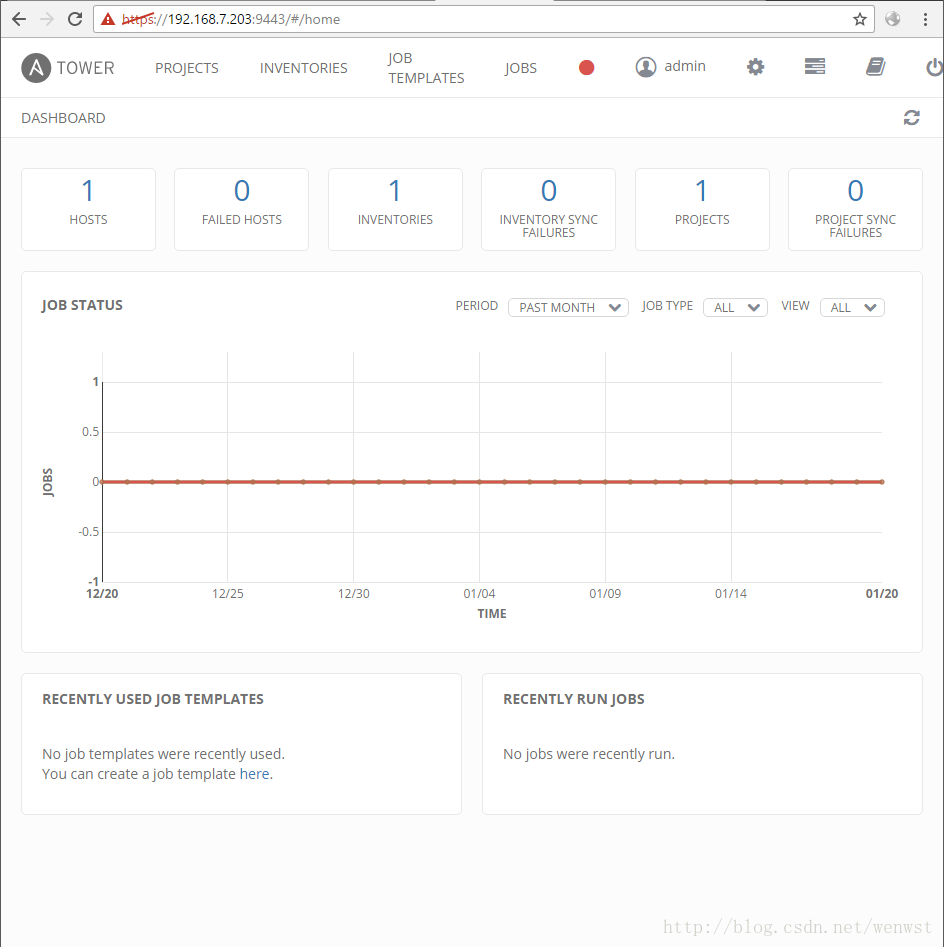Click the browser forward arrow
Image resolution: width=944 pixels, height=947 pixels.
(47, 19)
